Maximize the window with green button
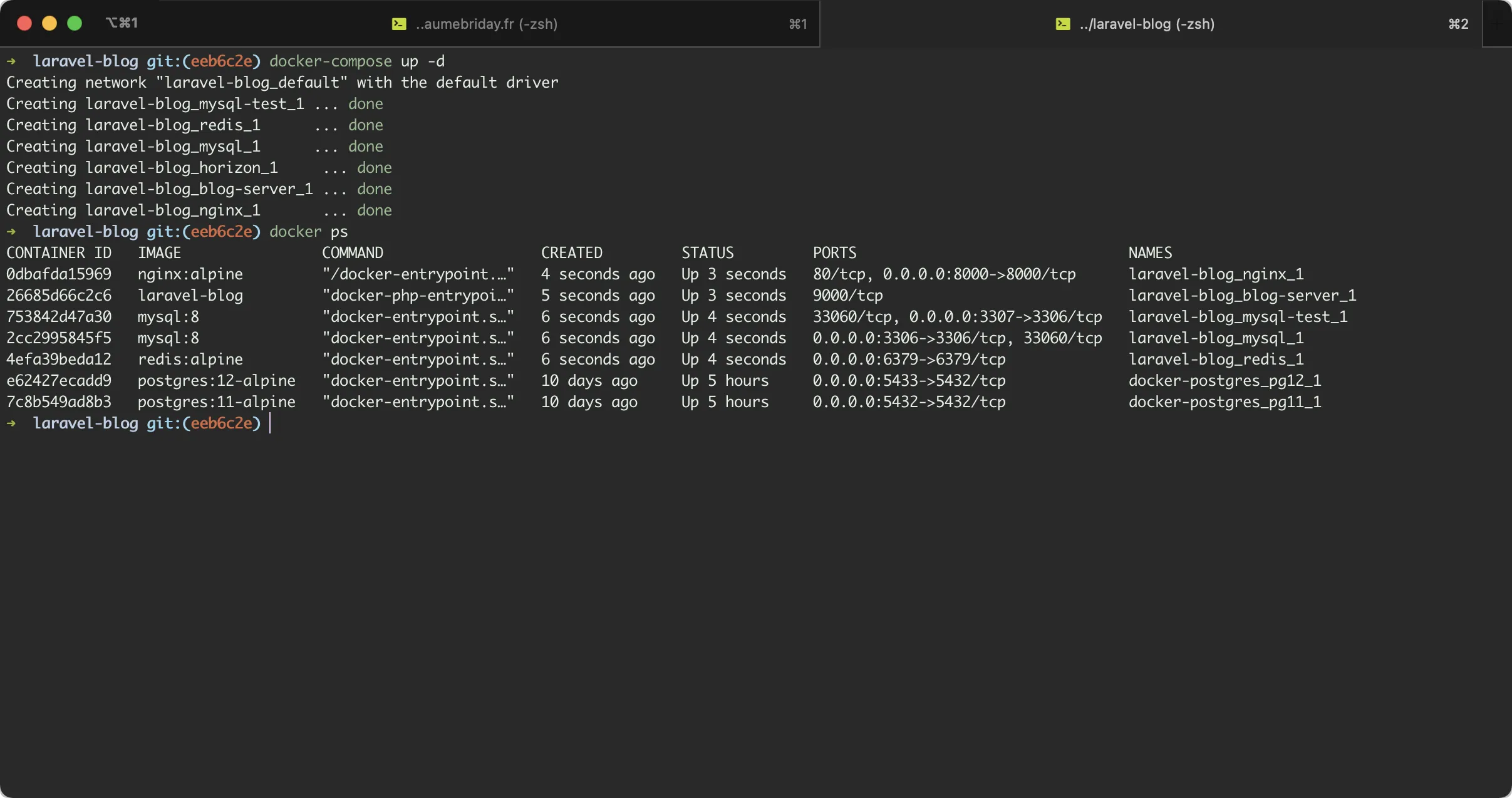 coord(75,23)
